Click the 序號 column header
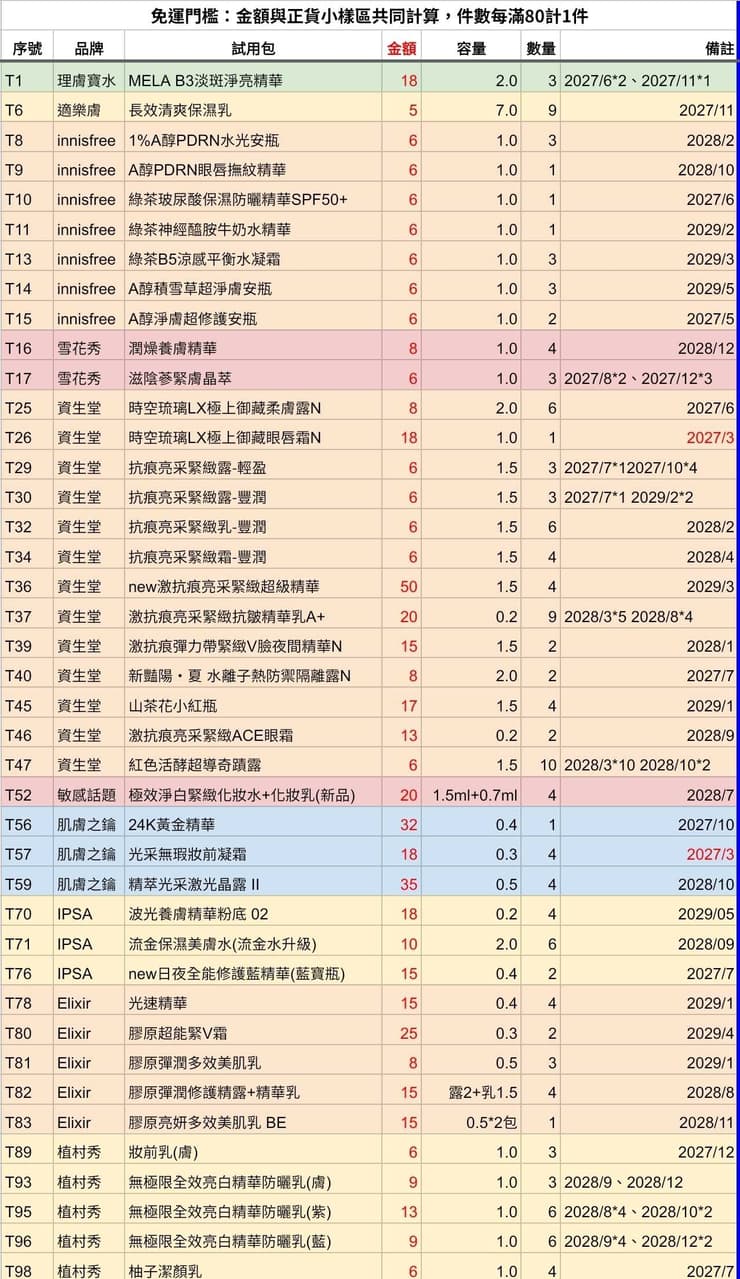 point(27,49)
